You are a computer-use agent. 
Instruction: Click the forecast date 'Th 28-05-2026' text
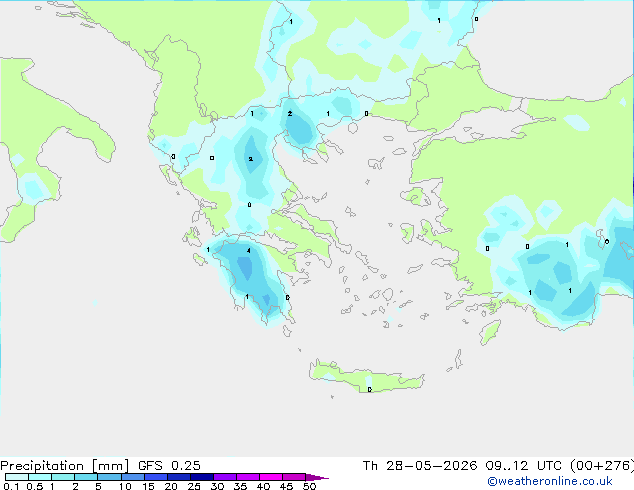420,466
